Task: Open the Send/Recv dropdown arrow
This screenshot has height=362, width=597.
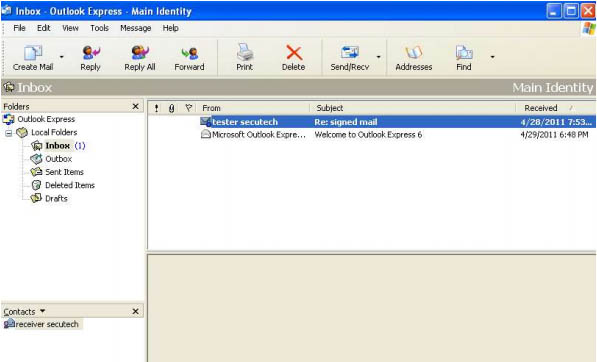Action: 378,57
